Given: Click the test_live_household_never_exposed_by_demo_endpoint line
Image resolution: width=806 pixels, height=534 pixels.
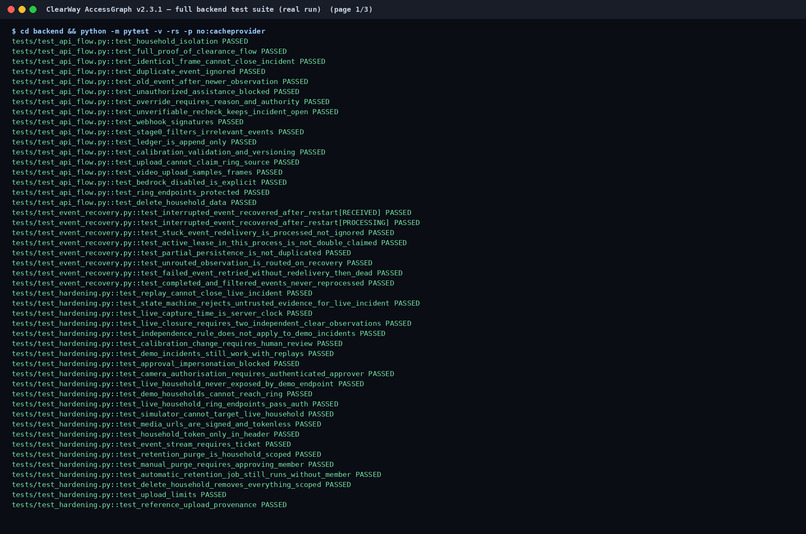Looking at the screenshot, I should click(x=188, y=383).
